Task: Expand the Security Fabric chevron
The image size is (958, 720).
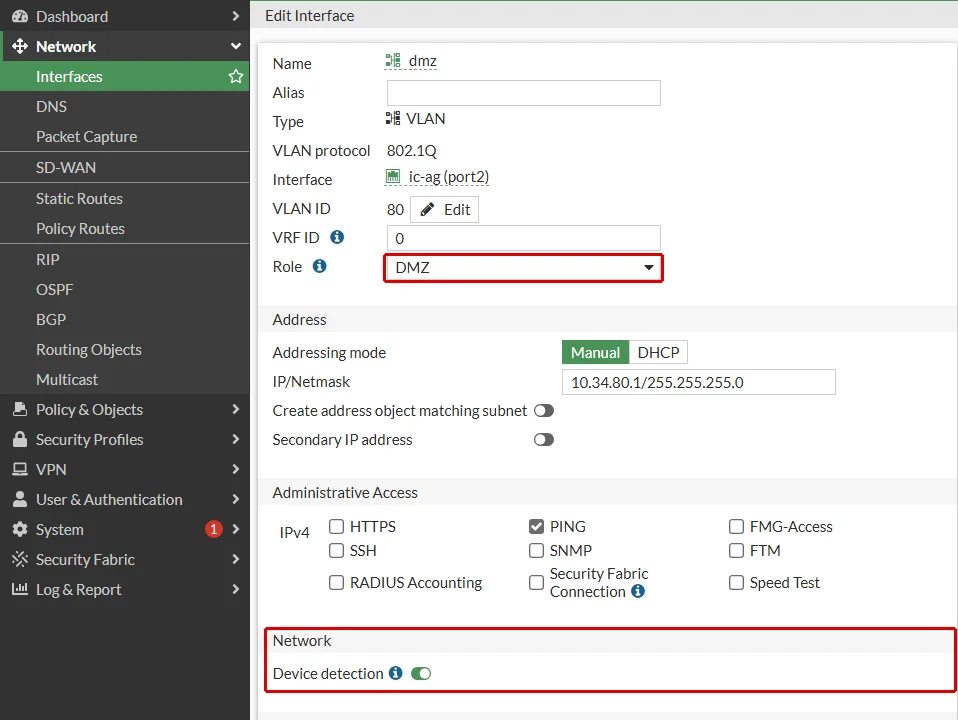Action: [x=236, y=559]
